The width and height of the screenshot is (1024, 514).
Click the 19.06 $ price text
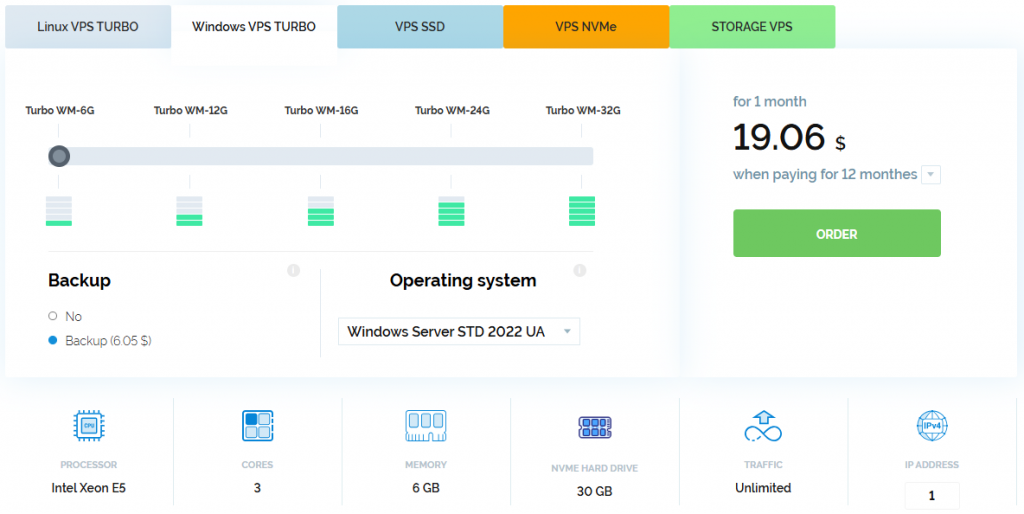(x=789, y=138)
